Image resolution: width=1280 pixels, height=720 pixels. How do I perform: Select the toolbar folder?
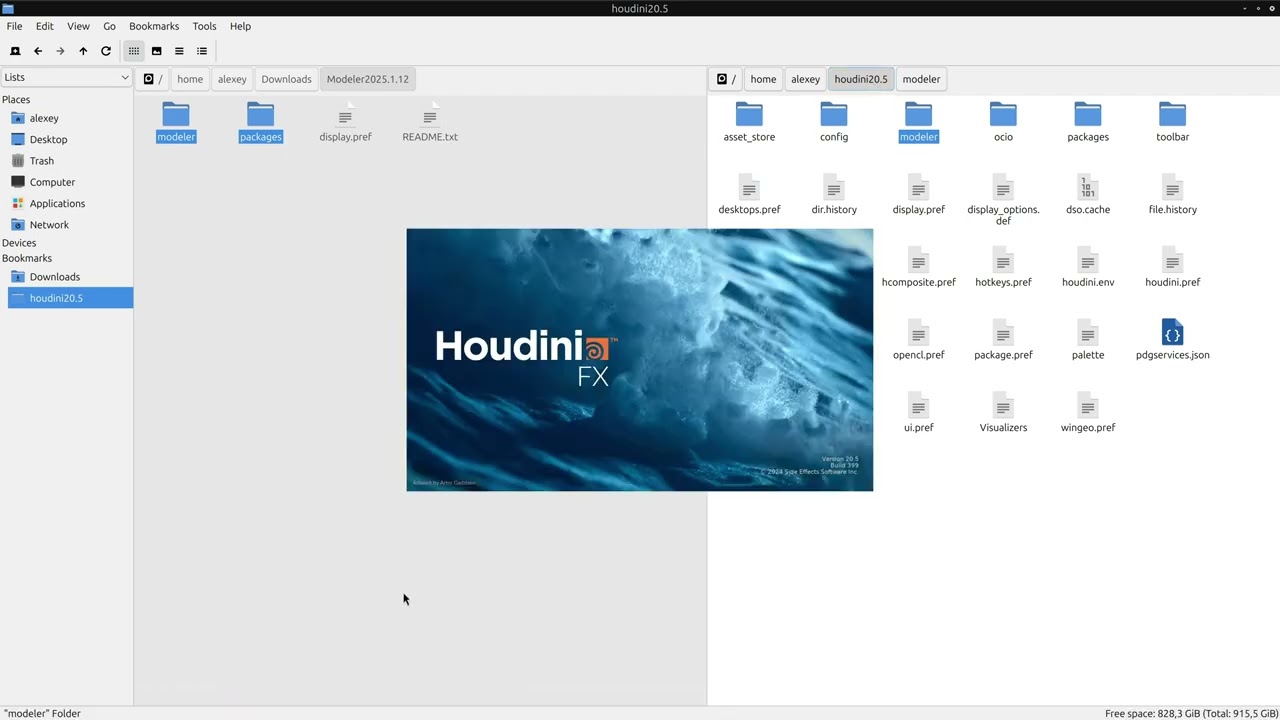point(1173,122)
